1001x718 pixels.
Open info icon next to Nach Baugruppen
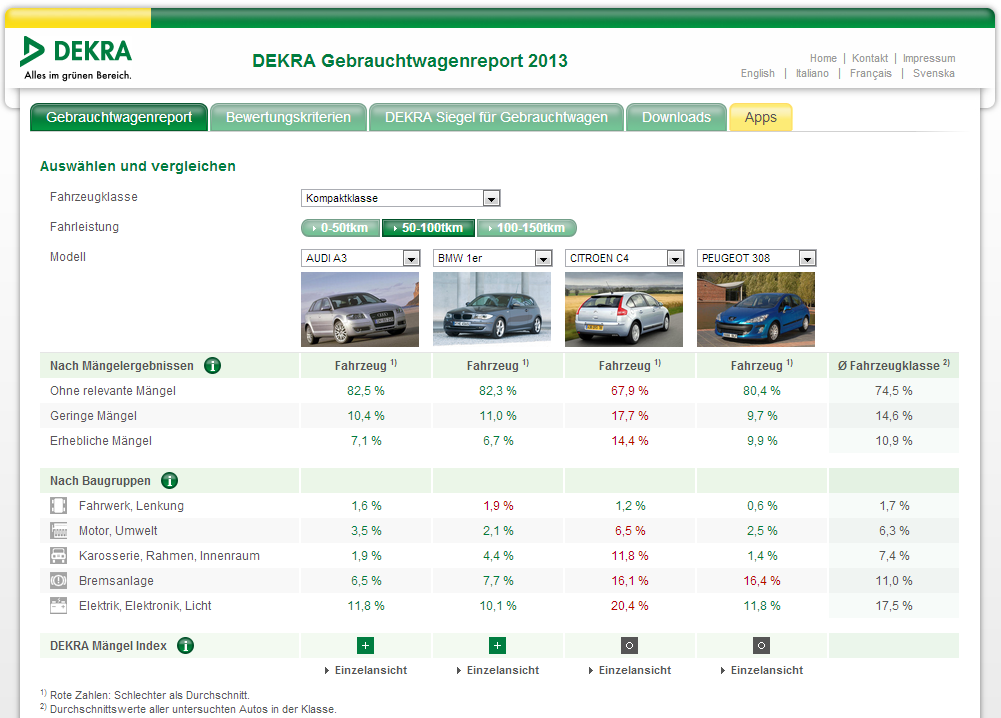pos(169,481)
